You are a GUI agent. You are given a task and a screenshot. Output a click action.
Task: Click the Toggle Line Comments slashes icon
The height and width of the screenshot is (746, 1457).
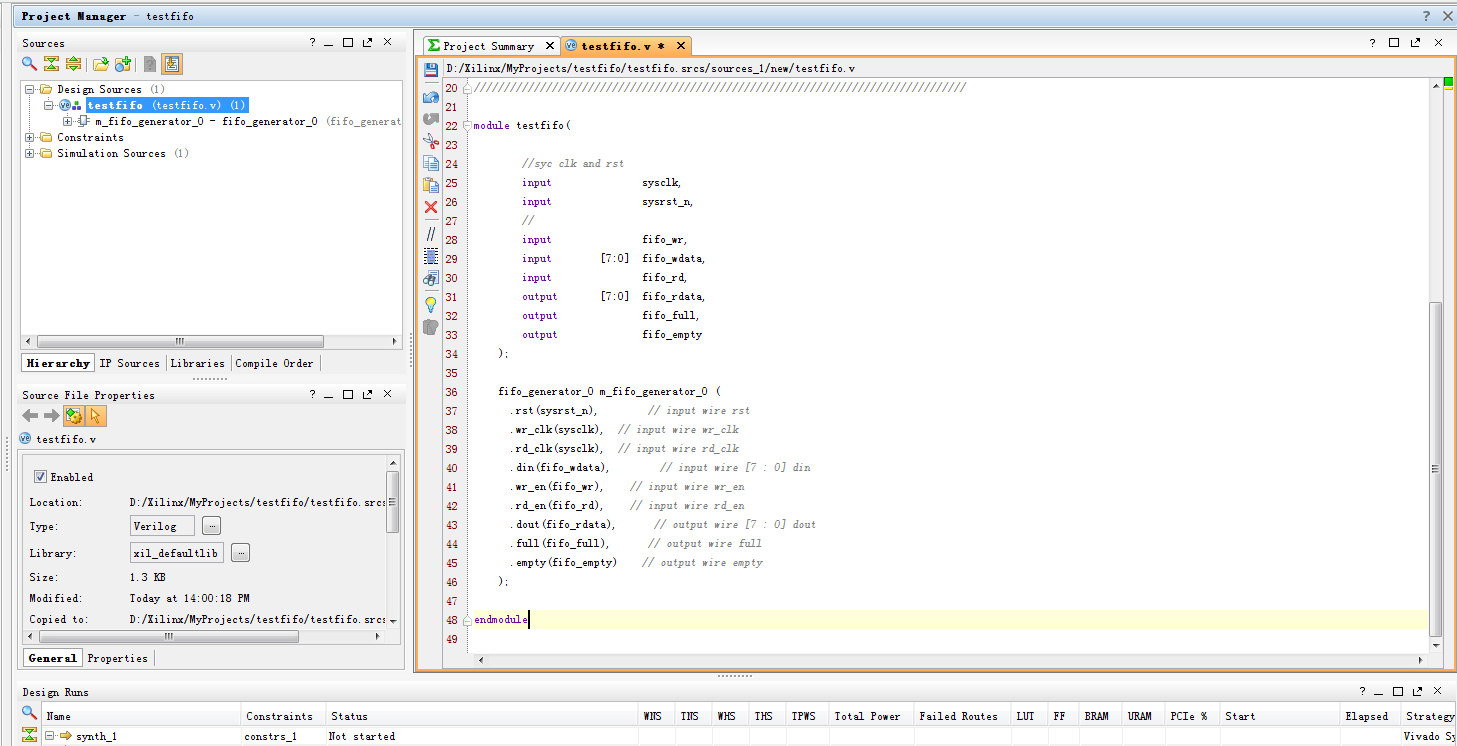[431, 233]
